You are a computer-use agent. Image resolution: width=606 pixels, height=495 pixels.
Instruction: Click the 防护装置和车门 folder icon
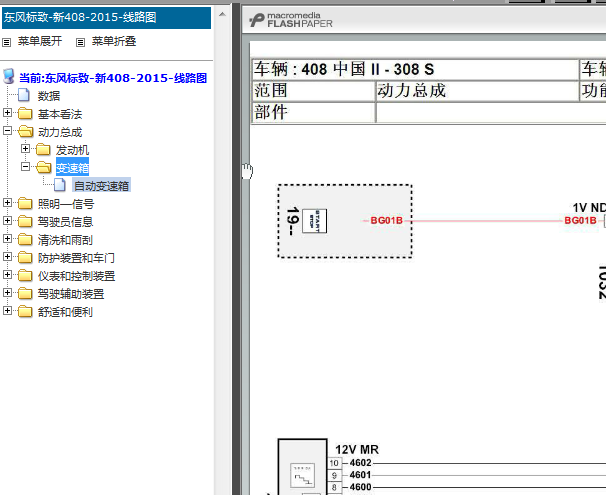(x=25, y=257)
